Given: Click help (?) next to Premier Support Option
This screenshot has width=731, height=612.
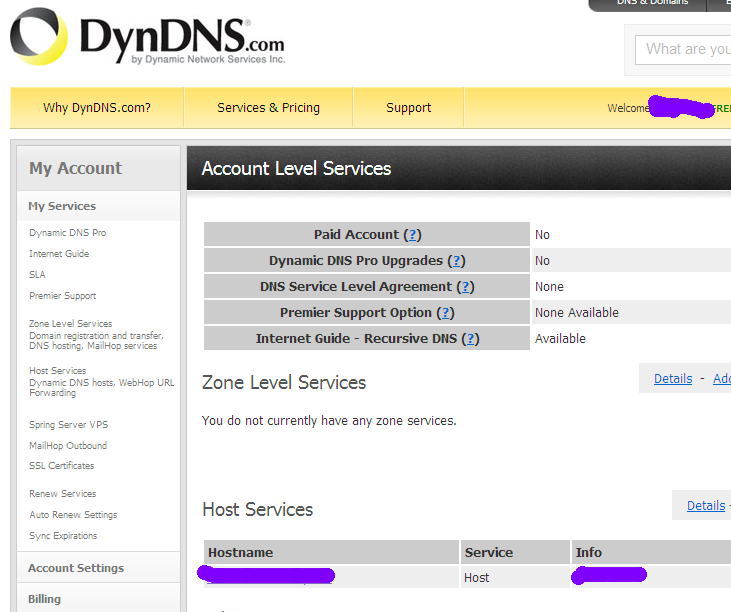Looking at the screenshot, I should point(445,313).
